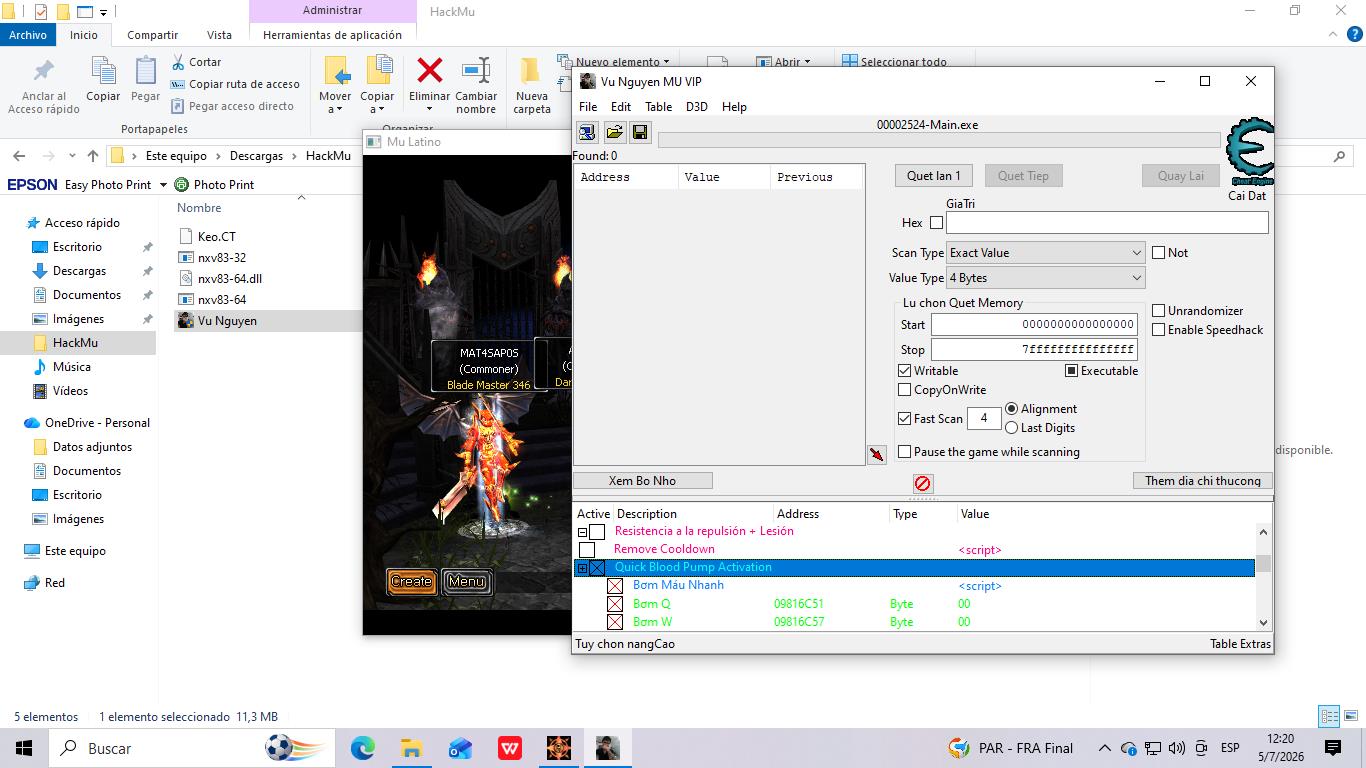Screen dimensions: 1366x768
Task: Click Tuy chon nangCao at bottom
Action: pyautogui.click(x=625, y=644)
